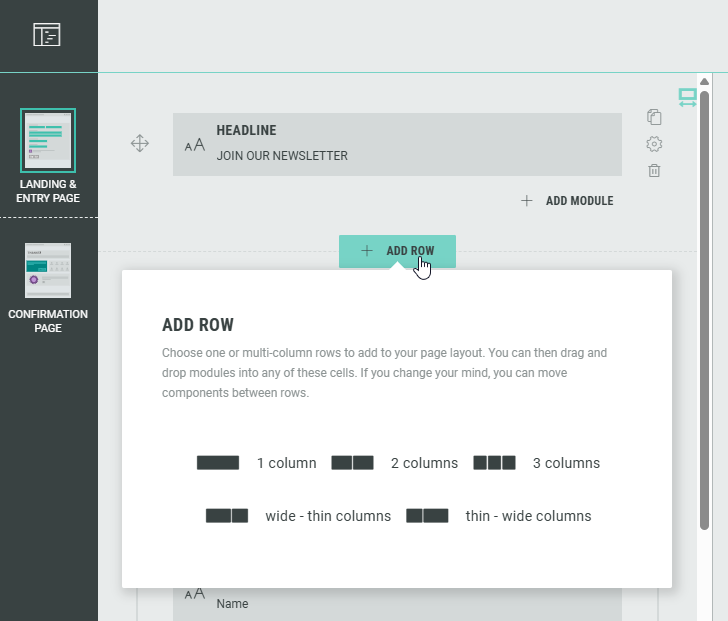Click the Add Row button

[x=397, y=251]
